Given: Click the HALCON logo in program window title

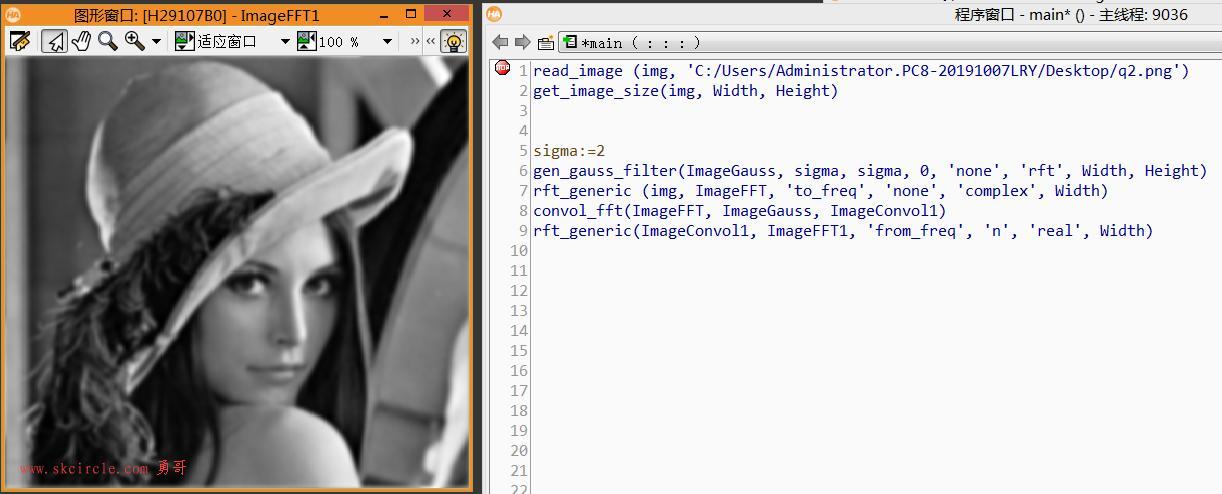Looking at the screenshot, I should [x=494, y=14].
